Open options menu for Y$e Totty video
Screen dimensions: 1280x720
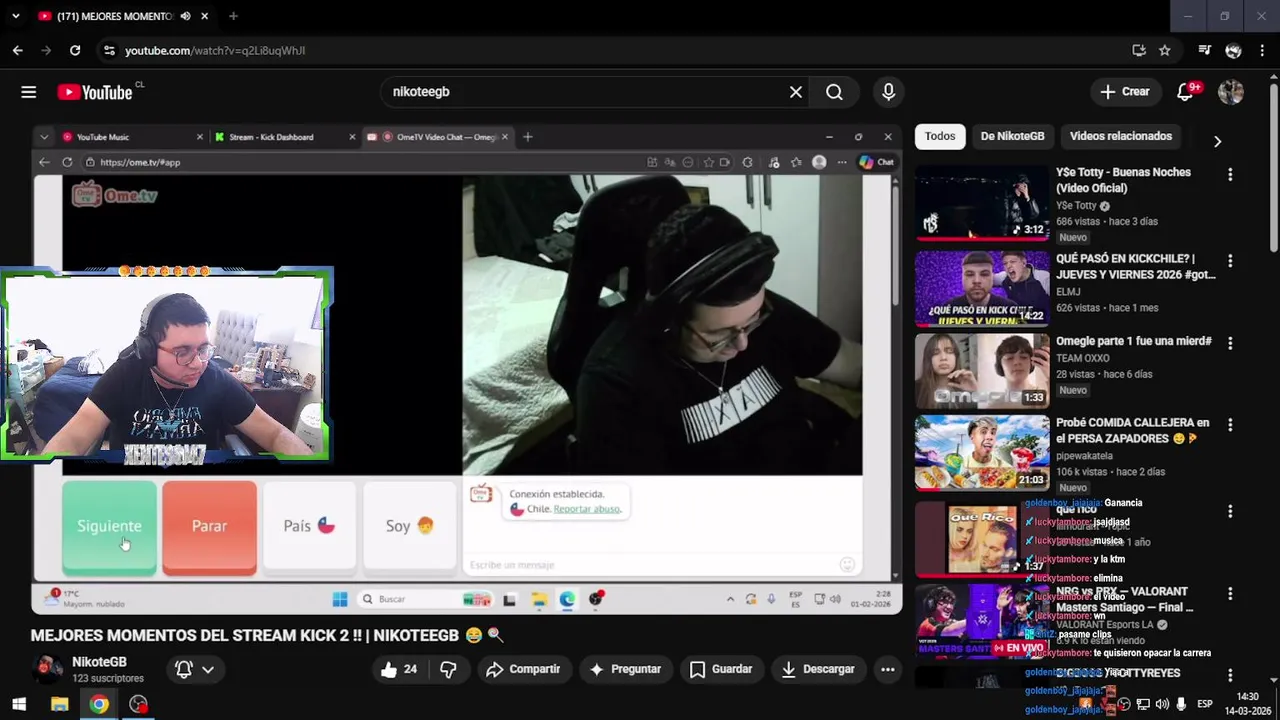click(x=1230, y=174)
